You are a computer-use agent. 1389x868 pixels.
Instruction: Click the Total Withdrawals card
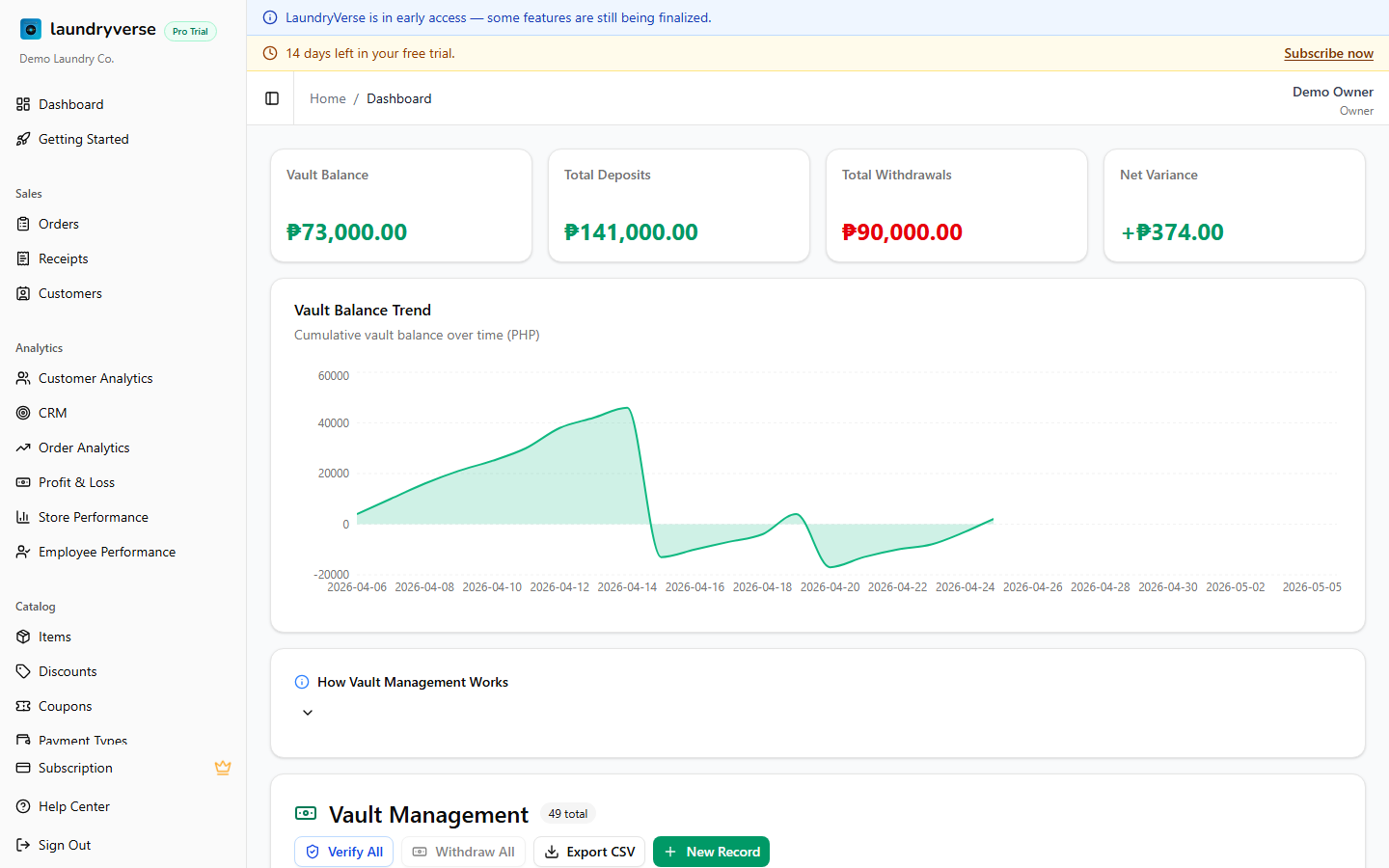tap(957, 205)
